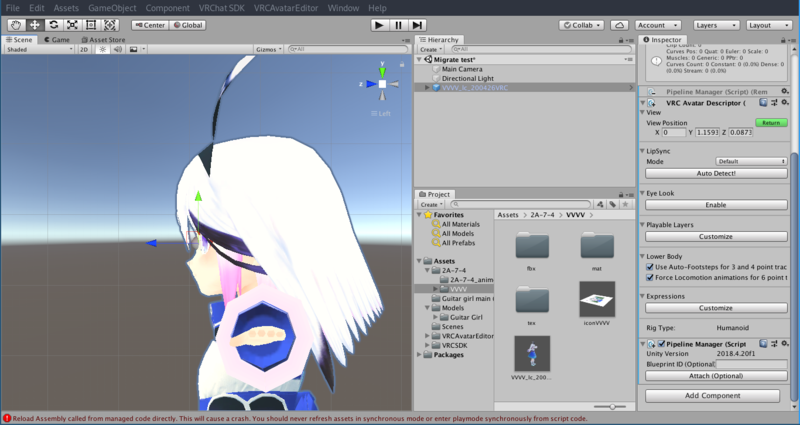Click Blueprint ID input field
This screenshot has height=425, width=800.
pos(752,364)
